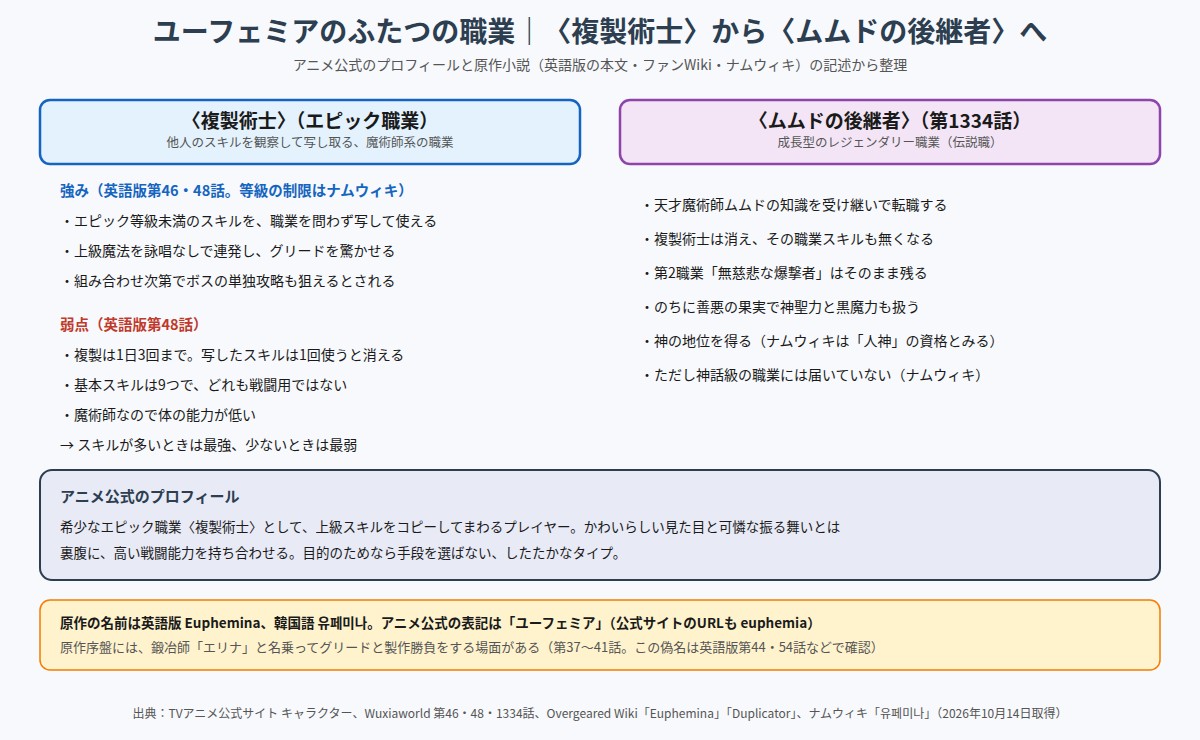Click bullet 魔術師なので体の能力が低い

[x=158, y=415]
